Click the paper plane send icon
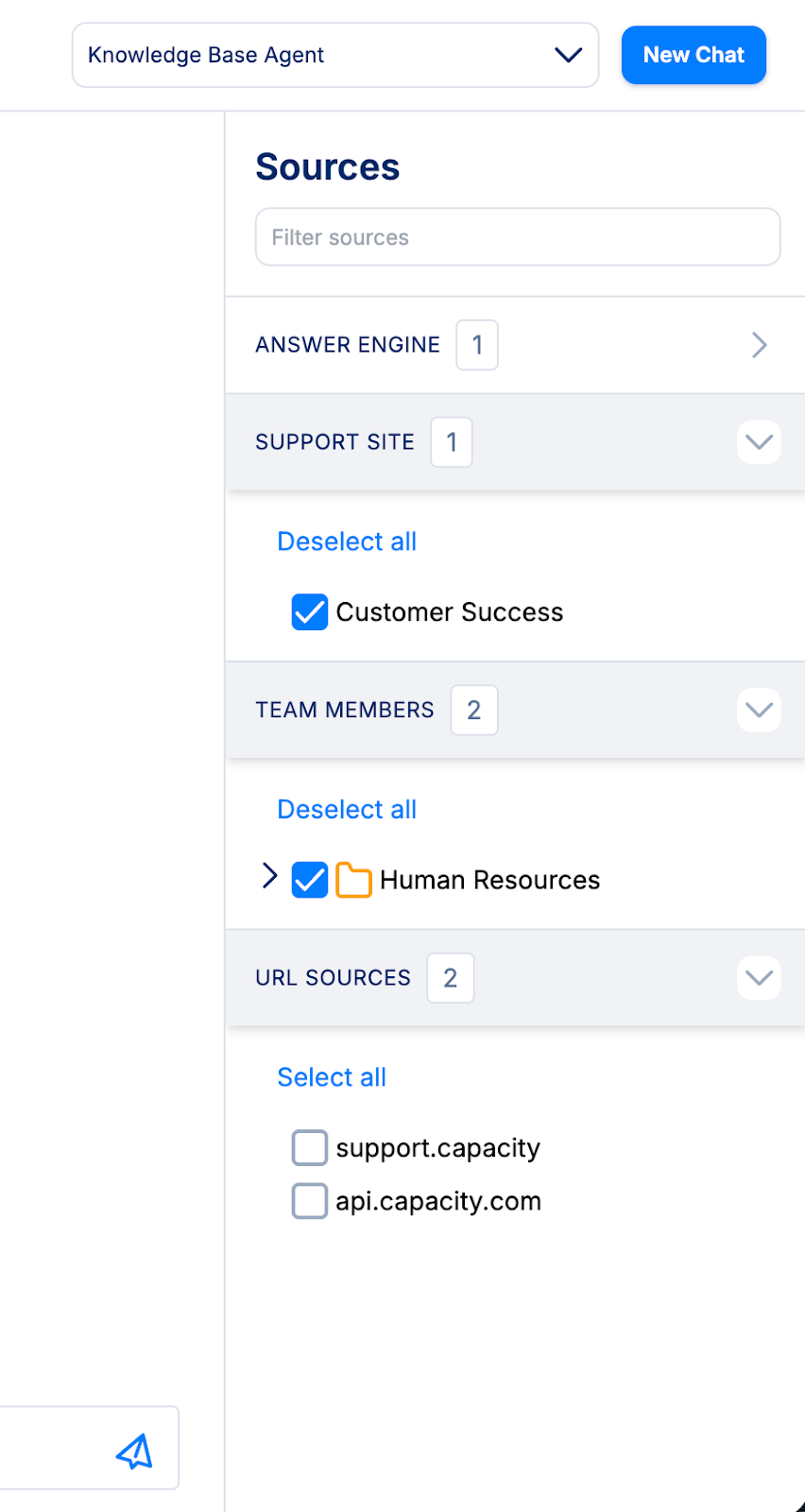This screenshot has width=805, height=1512. tap(134, 1452)
